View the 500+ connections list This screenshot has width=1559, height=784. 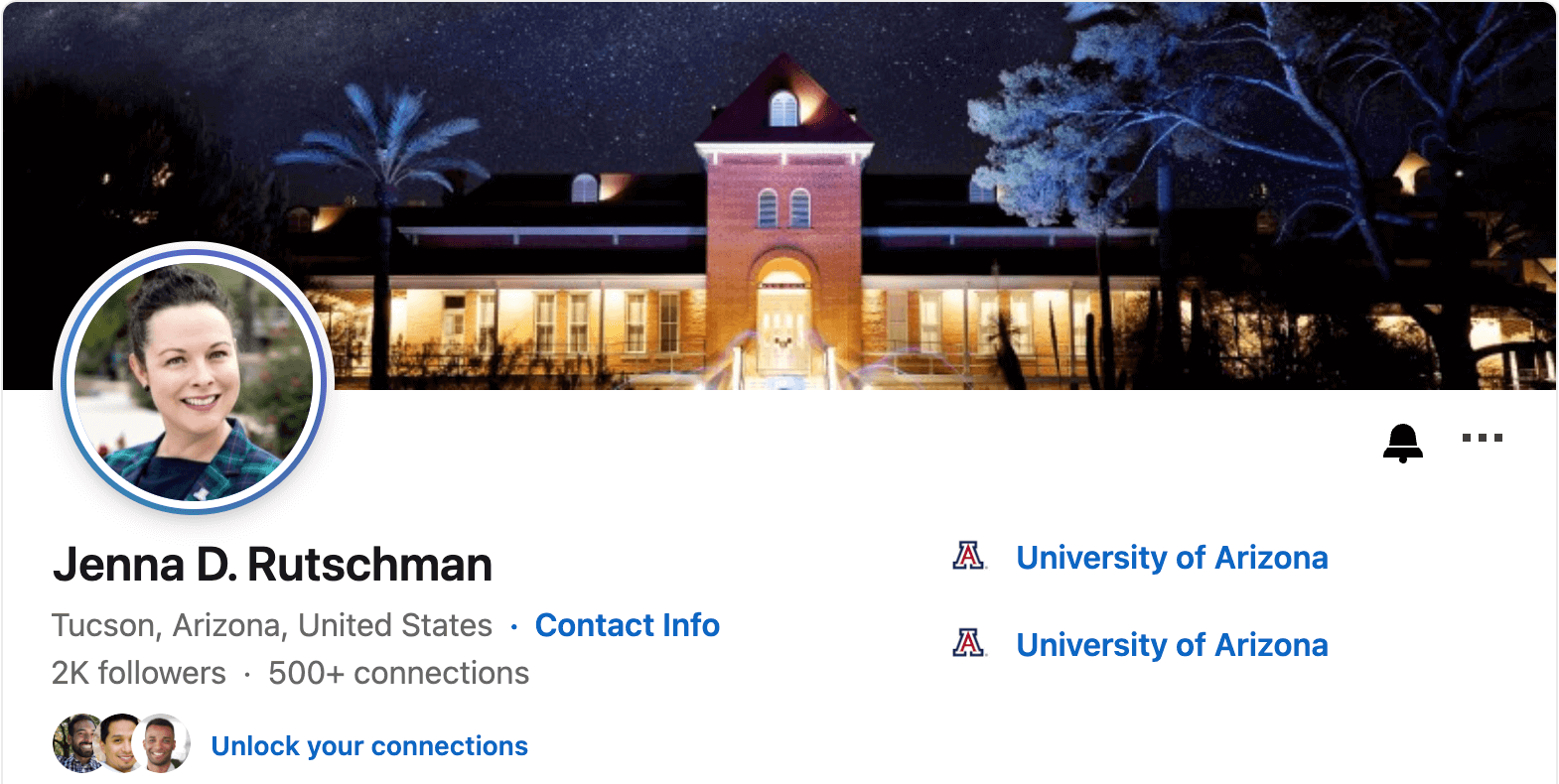tap(398, 673)
